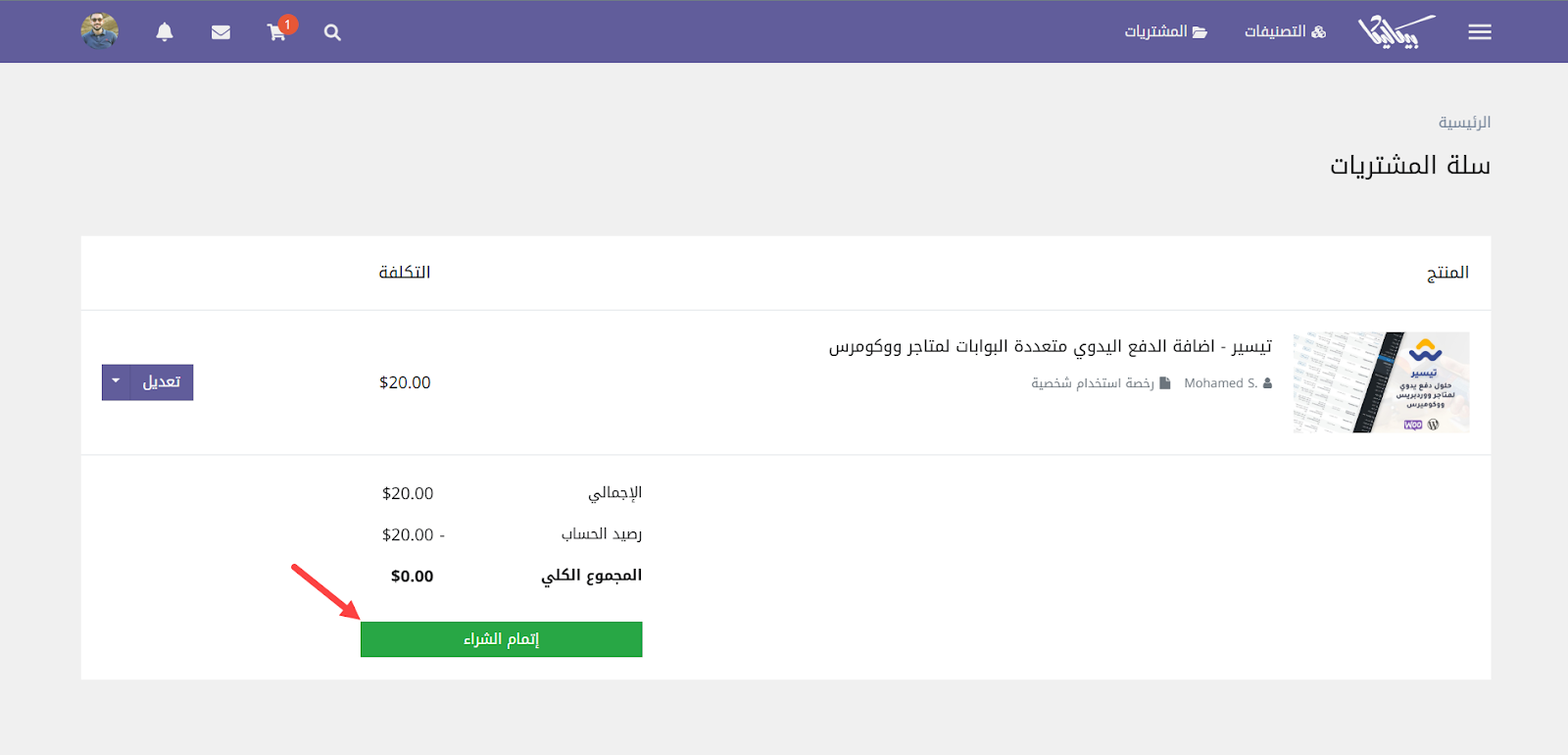This screenshot has height=755, width=1568.
Task: Click the تيسير product thumbnail image
Action: tap(1381, 382)
